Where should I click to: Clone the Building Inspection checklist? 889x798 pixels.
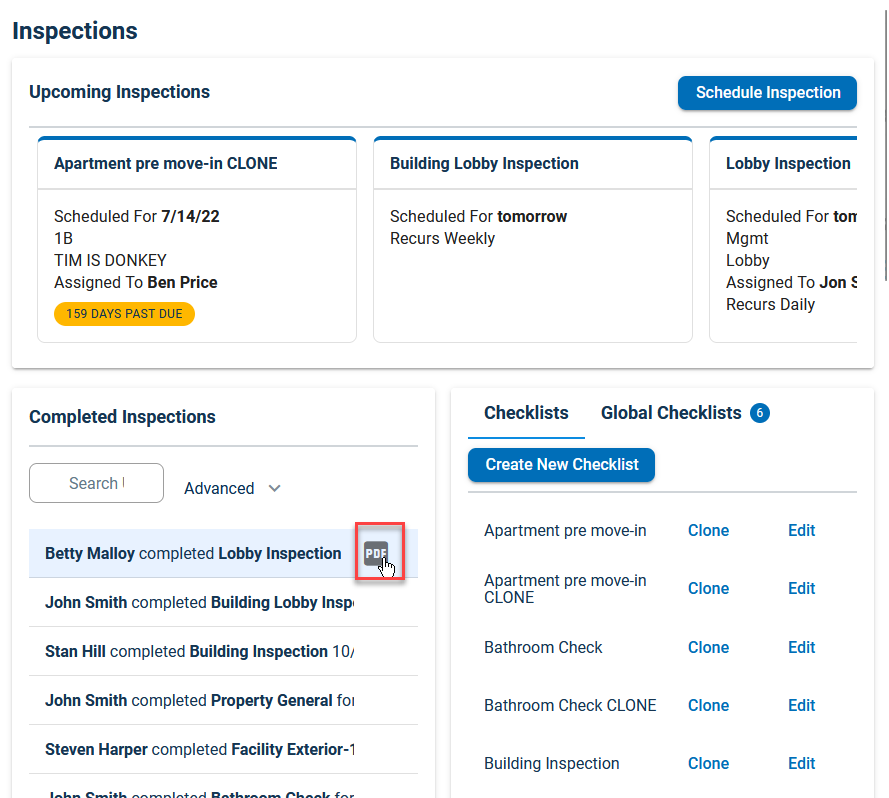708,763
